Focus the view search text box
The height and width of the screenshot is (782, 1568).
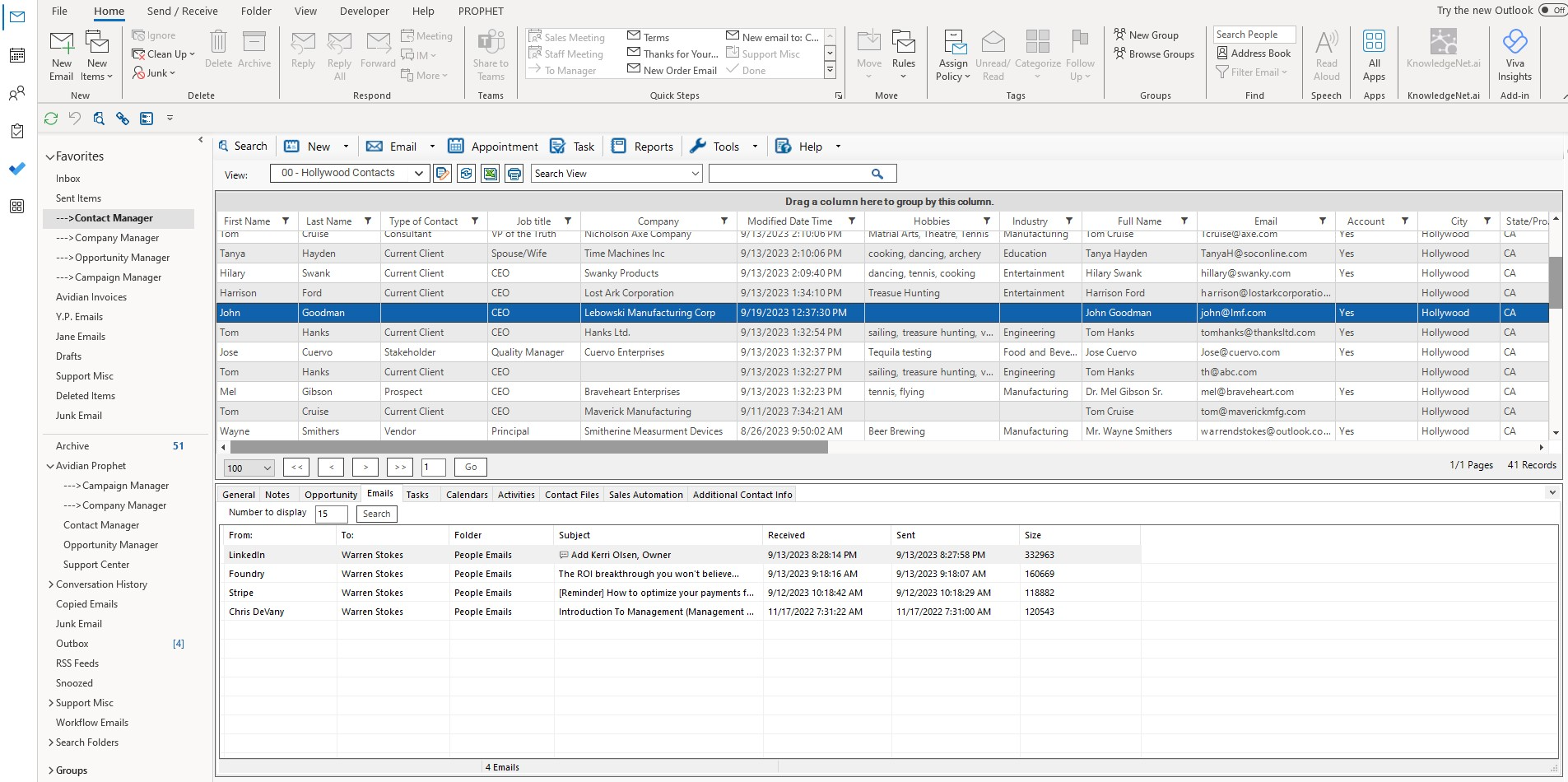(789, 174)
